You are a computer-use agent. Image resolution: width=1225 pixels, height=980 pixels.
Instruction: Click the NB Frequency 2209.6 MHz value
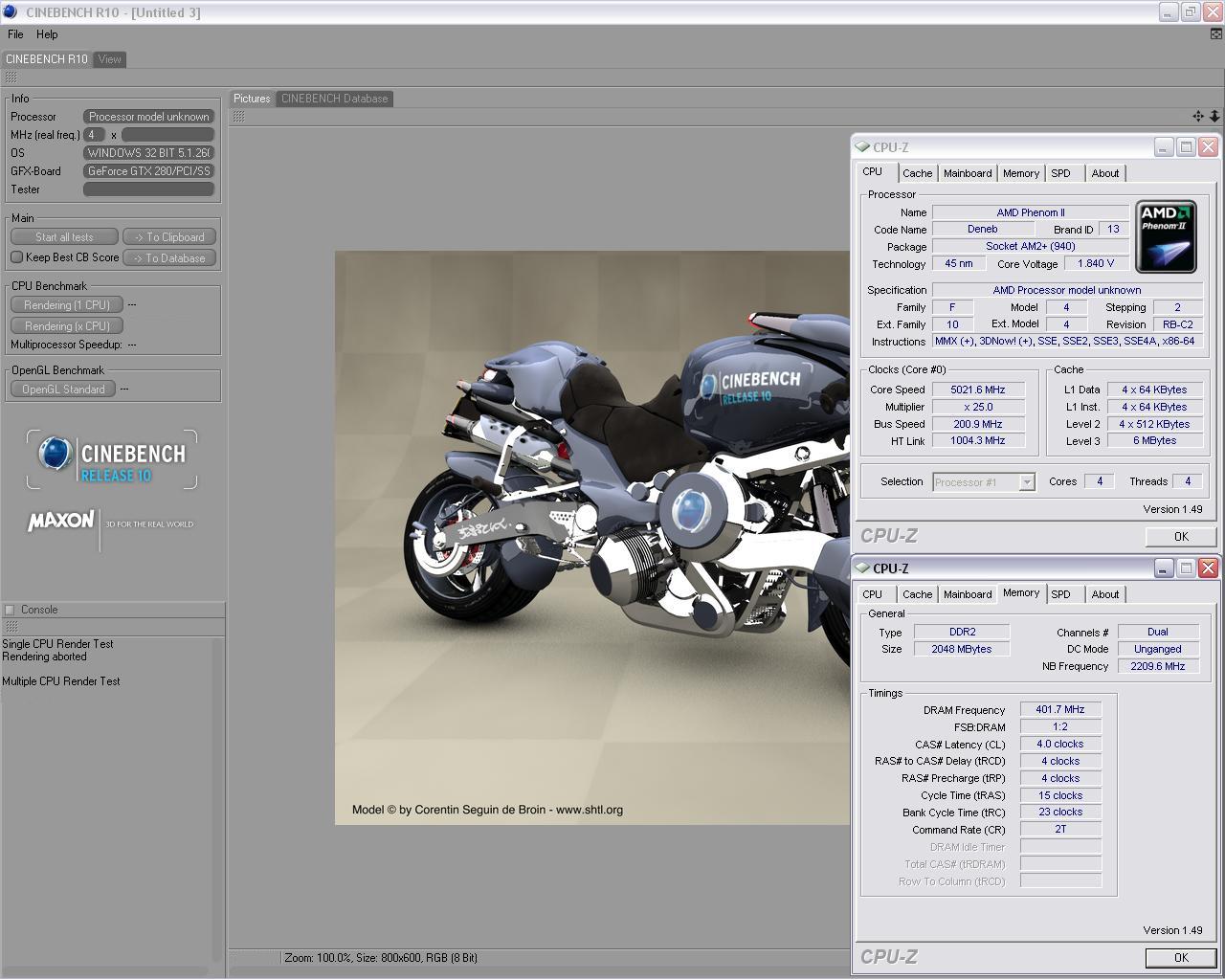point(1158,666)
